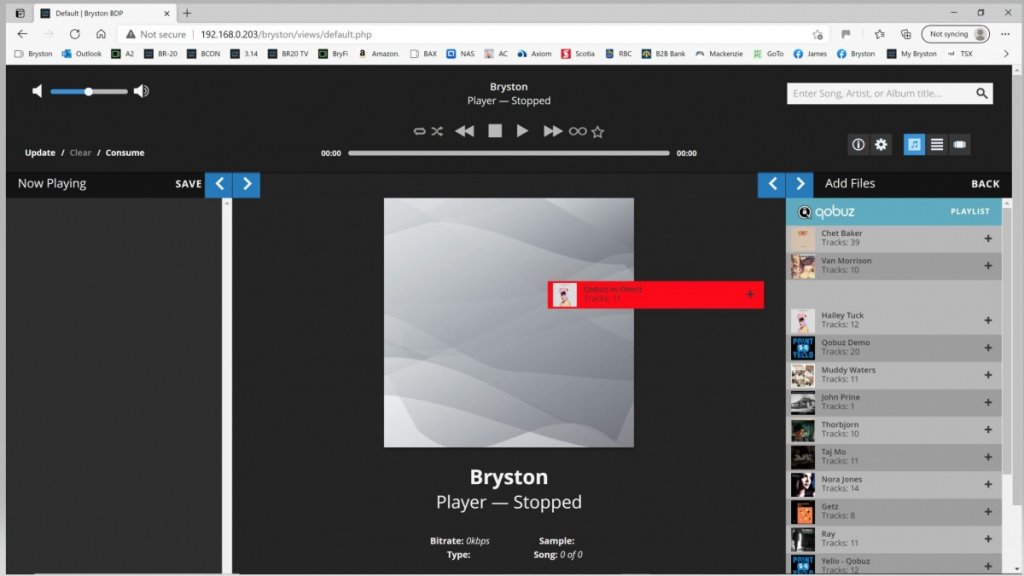
Task: Mark the track as favorite with the star
Action: coord(598,132)
